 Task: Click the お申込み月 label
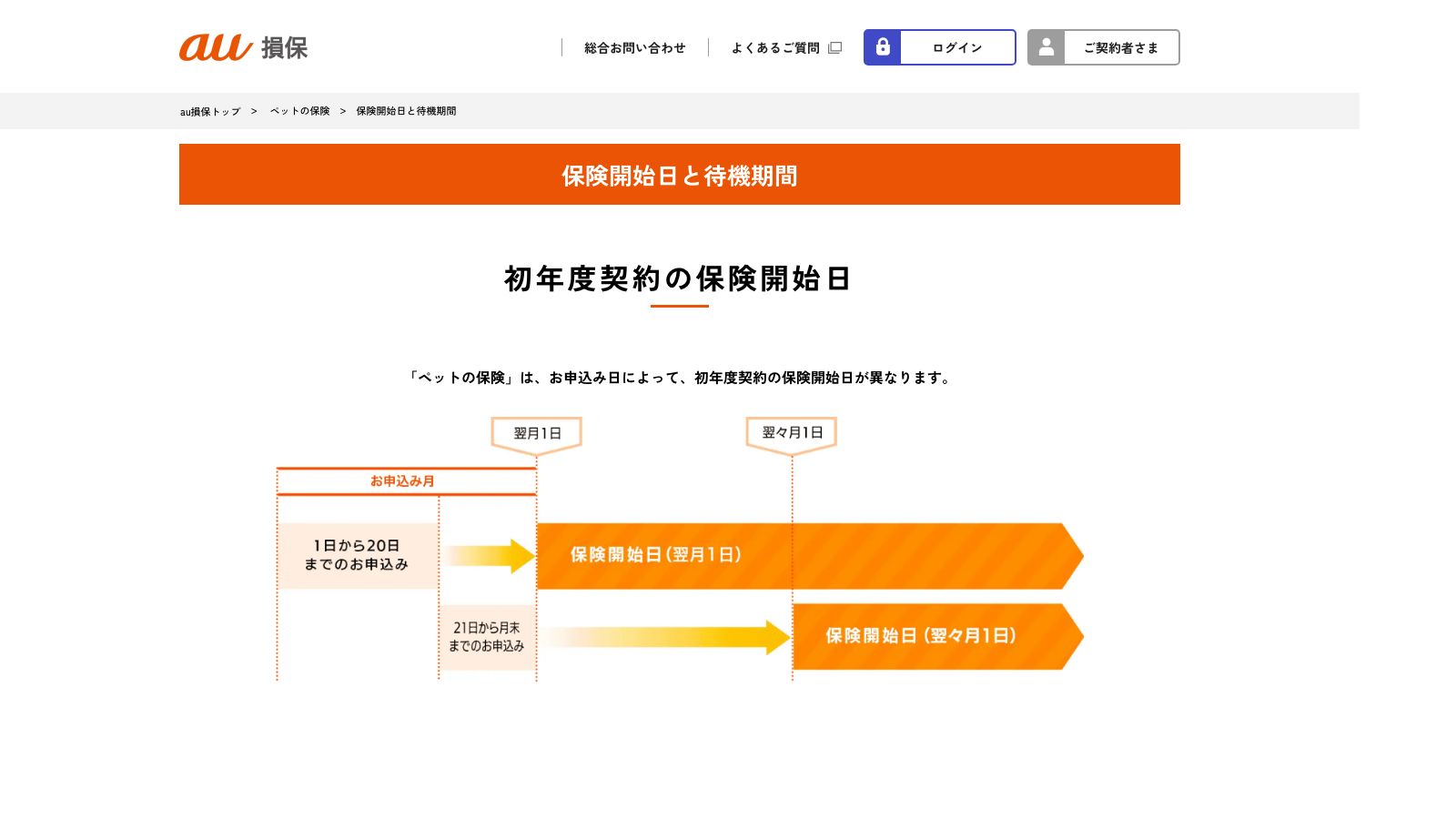pyautogui.click(x=402, y=480)
